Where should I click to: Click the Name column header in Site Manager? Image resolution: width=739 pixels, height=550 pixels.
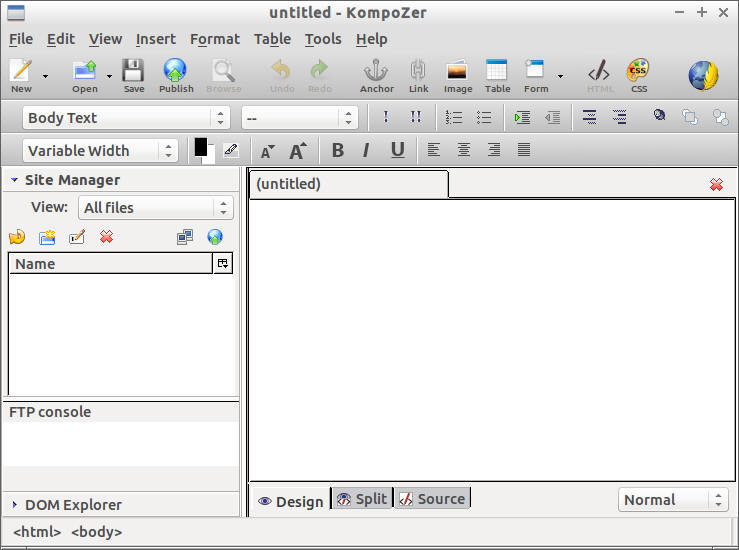(x=110, y=264)
